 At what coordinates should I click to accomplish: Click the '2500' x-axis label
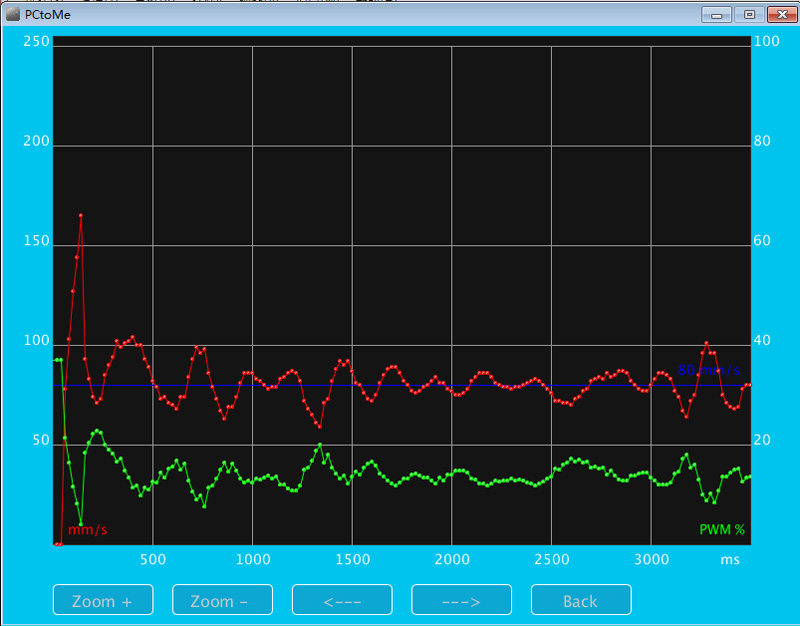pyautogui.click(x=552, y=560)
